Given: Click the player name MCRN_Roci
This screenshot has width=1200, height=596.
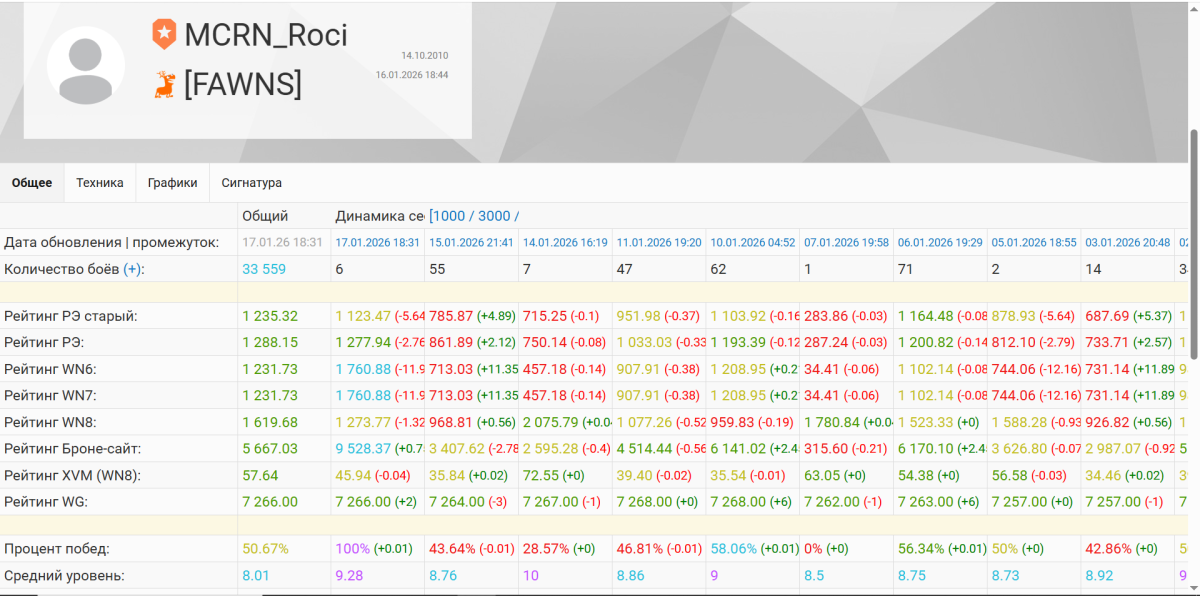Looking at the screenshot, I should (266, 35).
